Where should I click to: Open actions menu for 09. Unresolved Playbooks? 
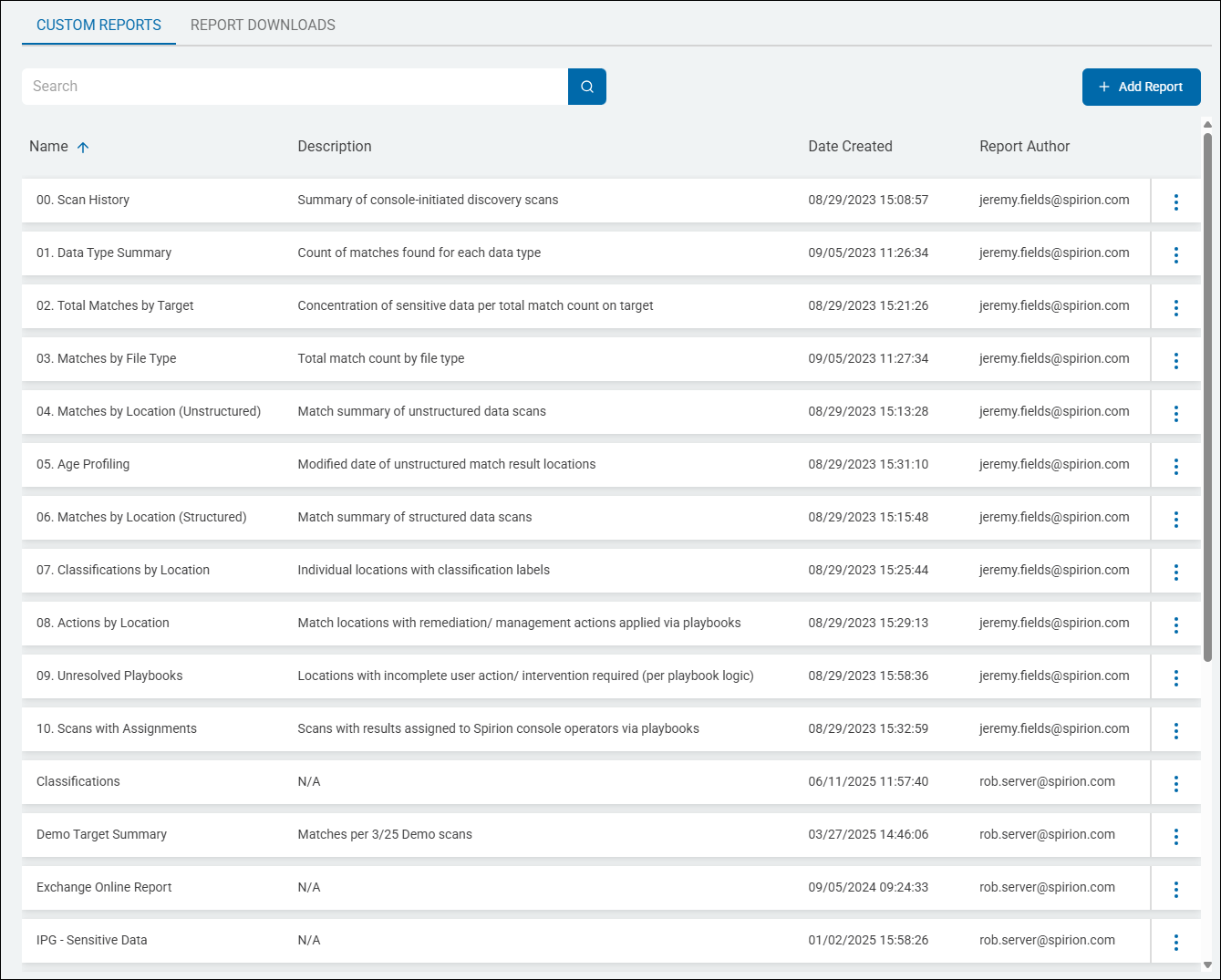click(1175, 676)
